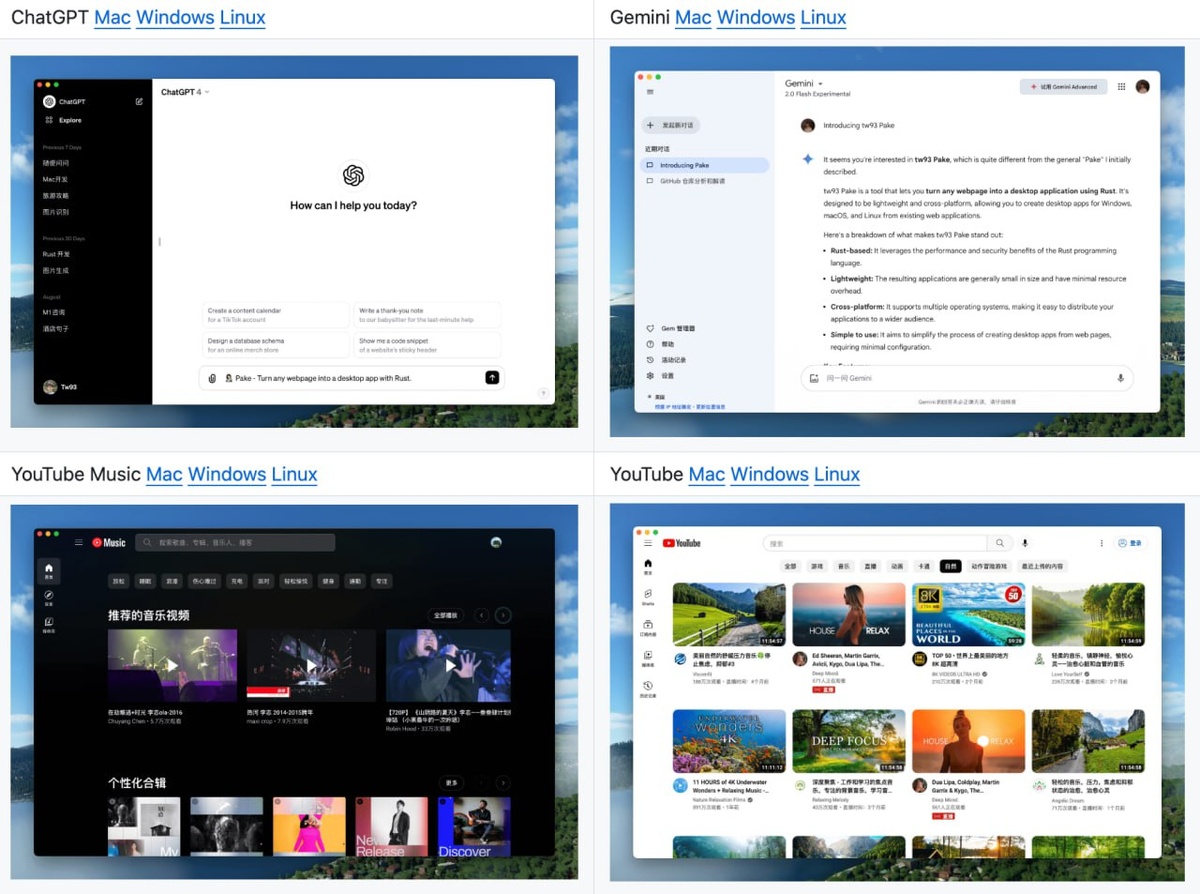
Task: Open the settings gear in Gemini sidebar
Action: tap(651, 376)
